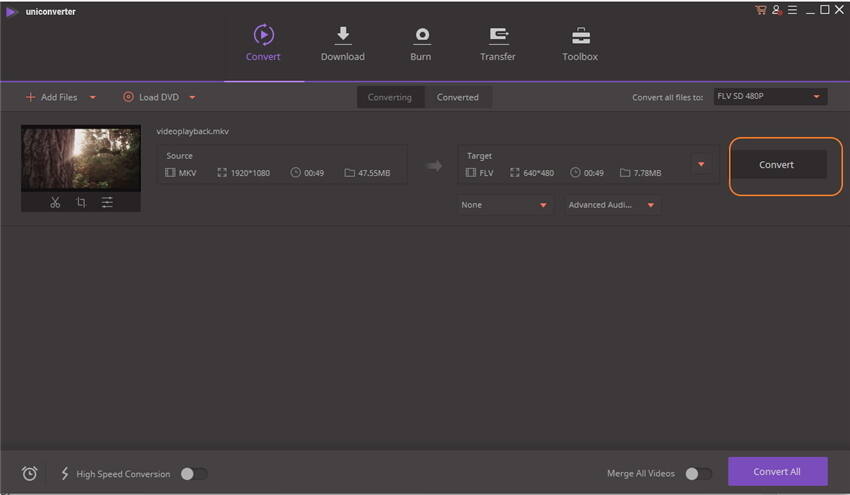This screenshot has height=495, width=850.
Task: Open the scheduler alarm clock icon
Action: pos(30,473)
